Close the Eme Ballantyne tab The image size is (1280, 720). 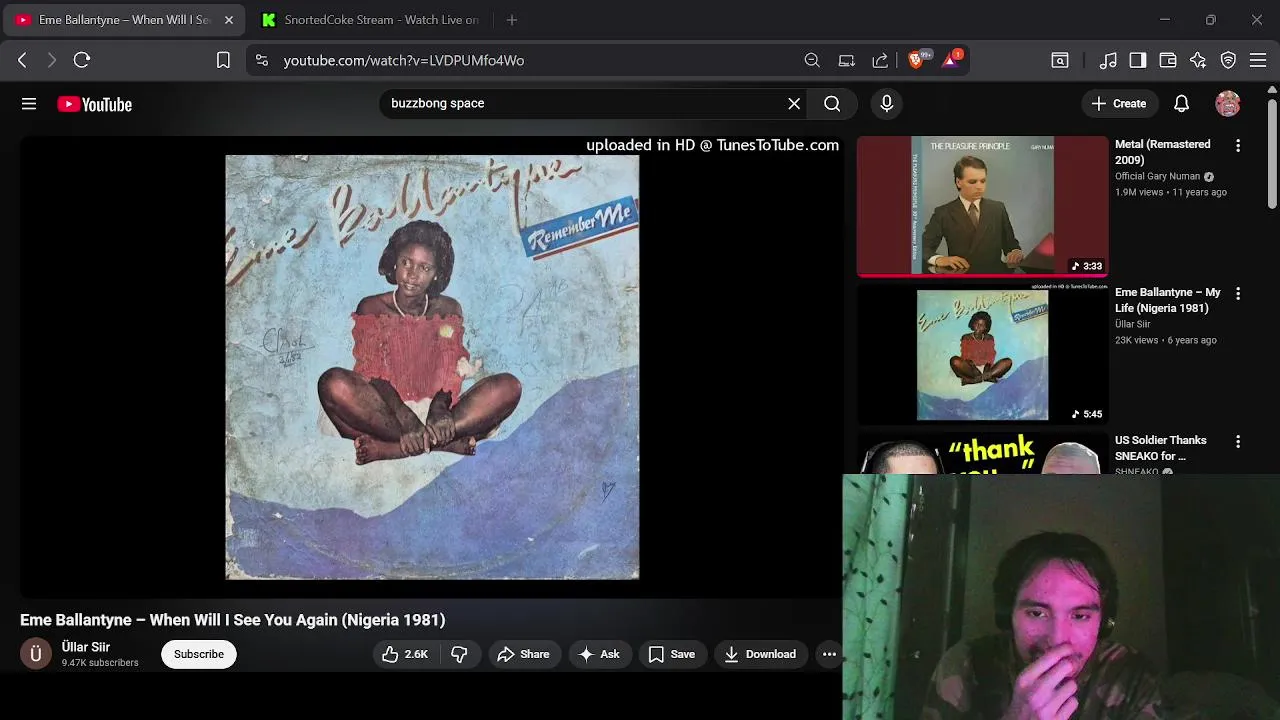[228, 20]
